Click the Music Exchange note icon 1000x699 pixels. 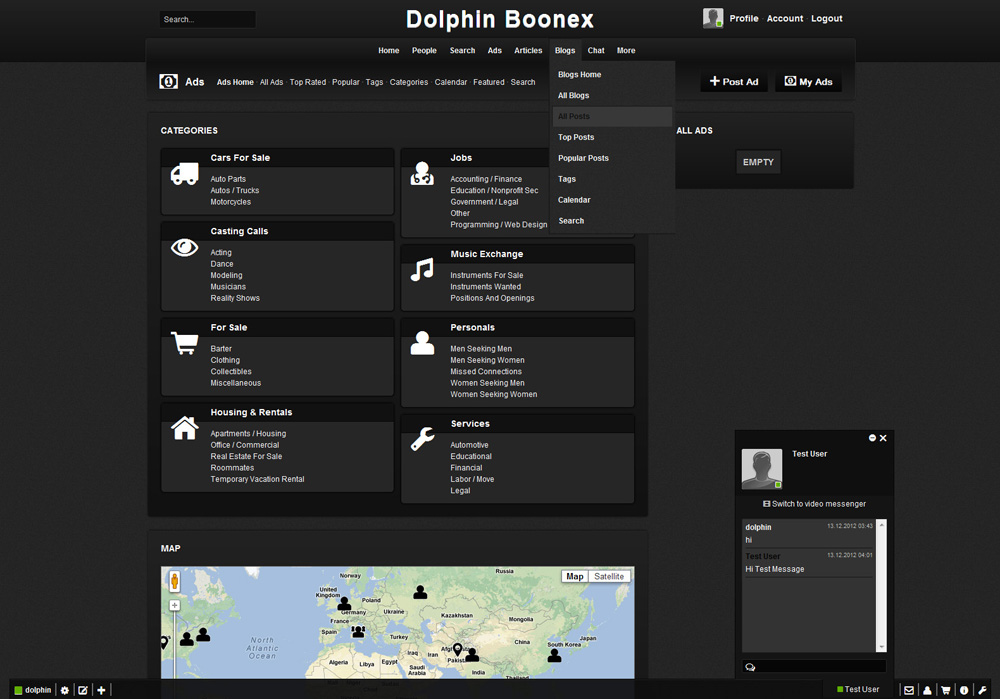click(422, 270)
